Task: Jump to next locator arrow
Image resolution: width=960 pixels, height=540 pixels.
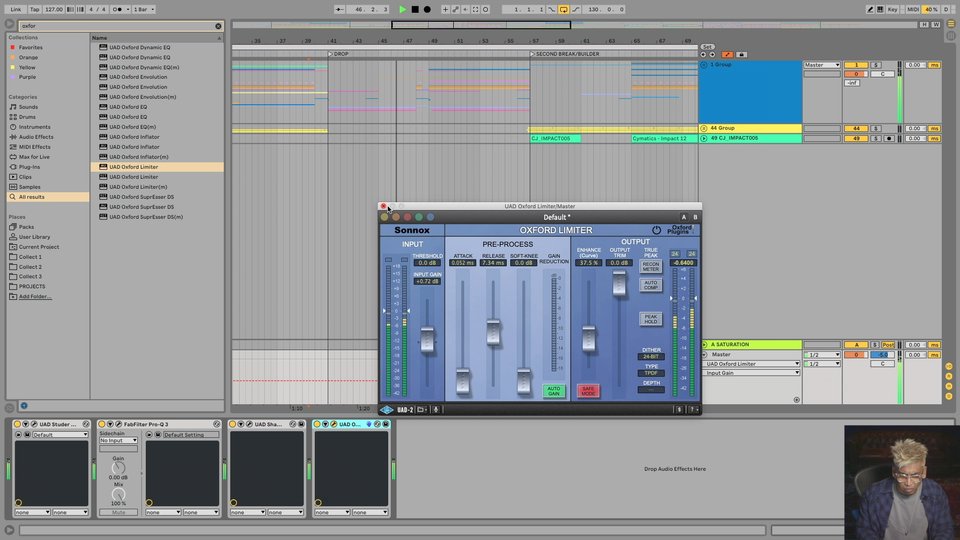Action: coord(712,54)
